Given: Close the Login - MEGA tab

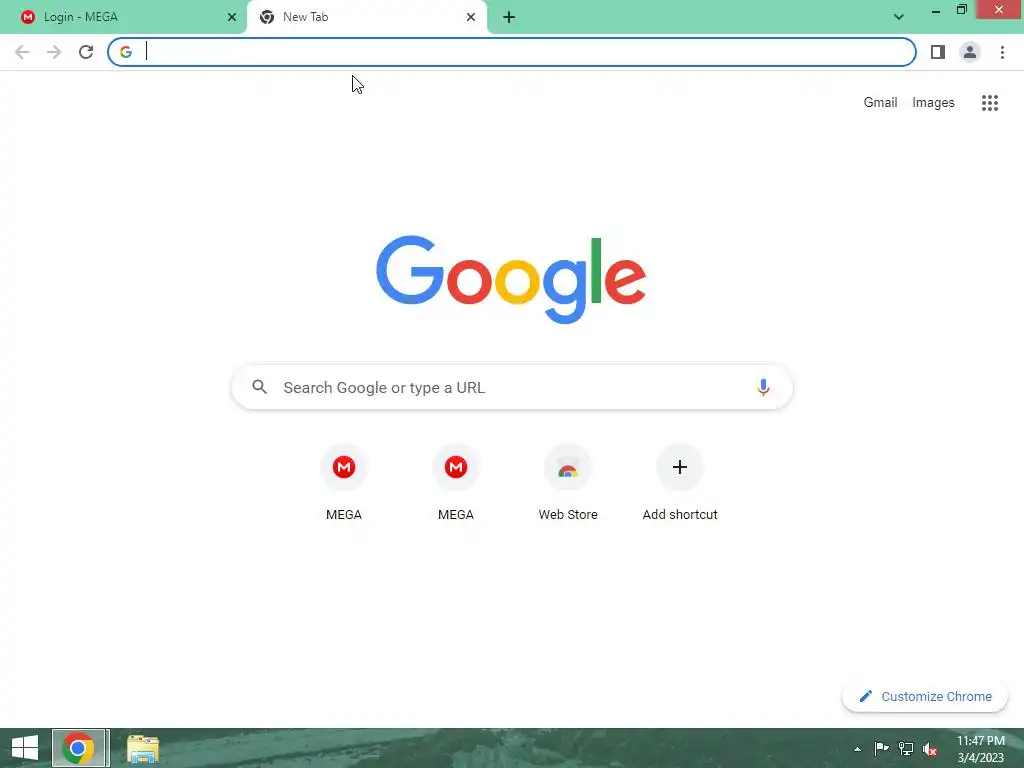Looking at the screenshot, I should (232, 18).
